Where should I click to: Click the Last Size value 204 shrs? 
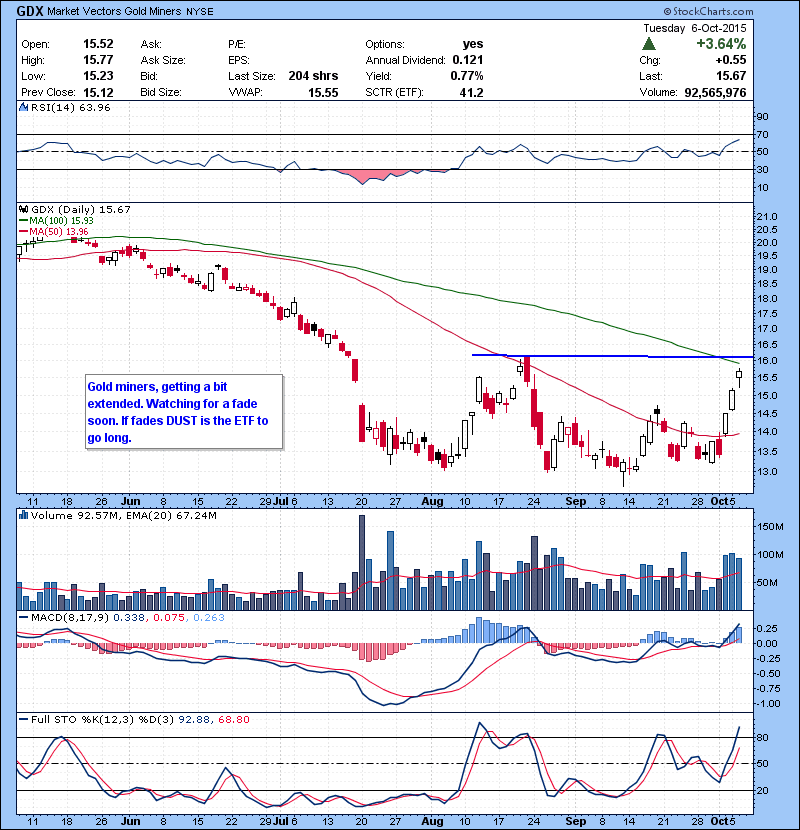point(313,76)
